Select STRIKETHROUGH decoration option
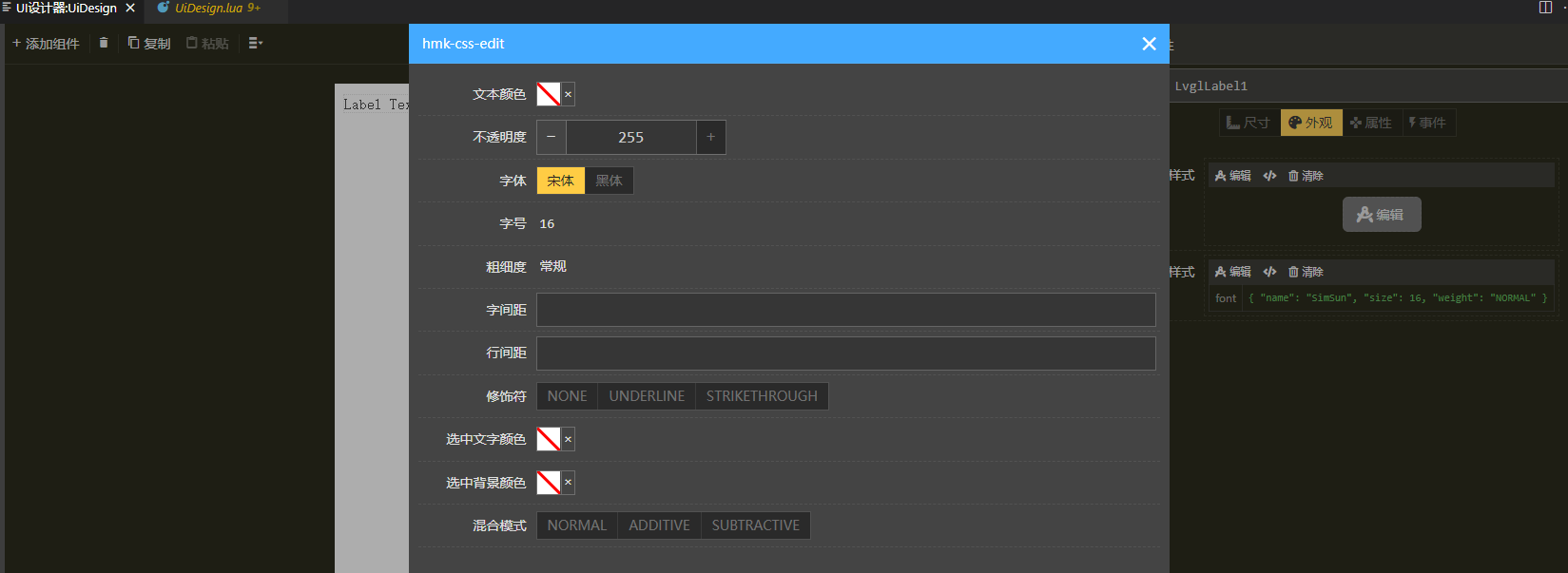Viewport: 1568px width, 573px height. pos(762,396)
